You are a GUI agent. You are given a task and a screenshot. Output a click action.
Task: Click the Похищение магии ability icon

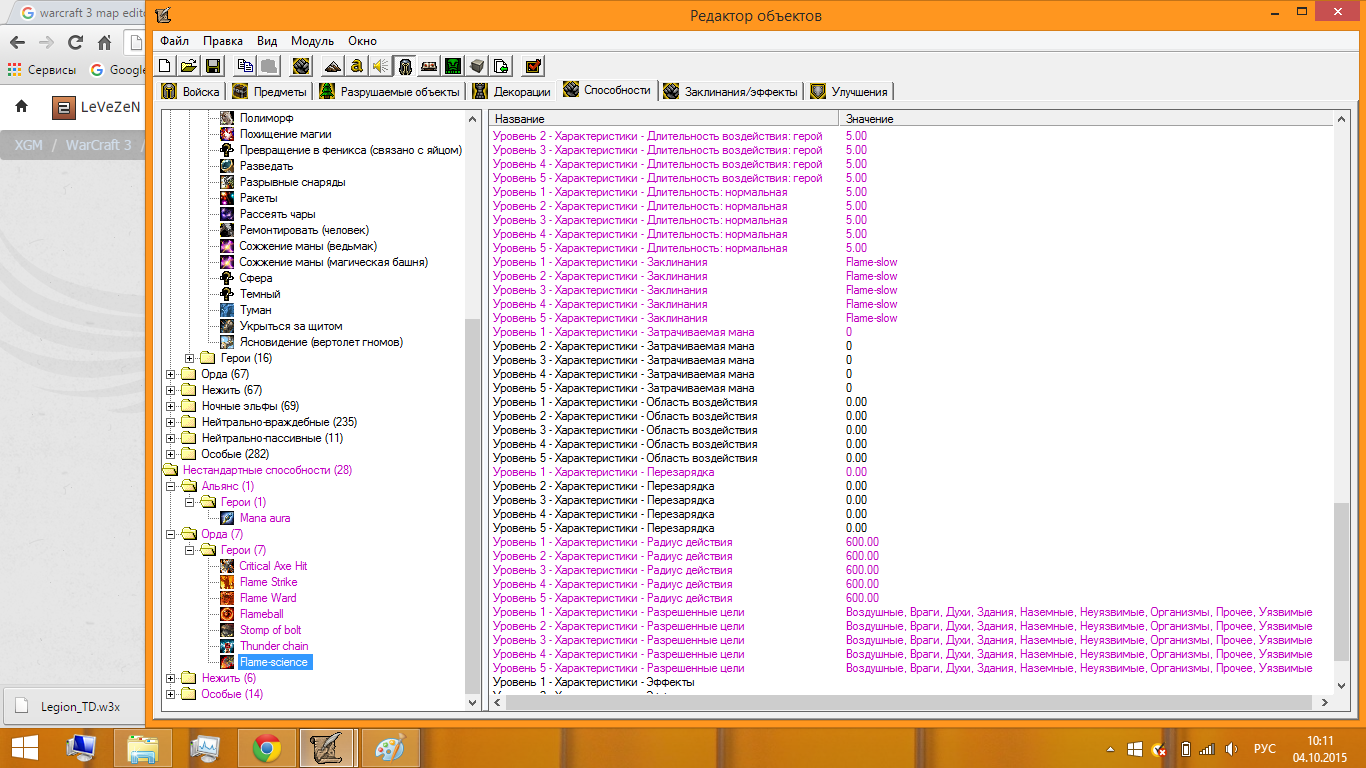[227, 134]
